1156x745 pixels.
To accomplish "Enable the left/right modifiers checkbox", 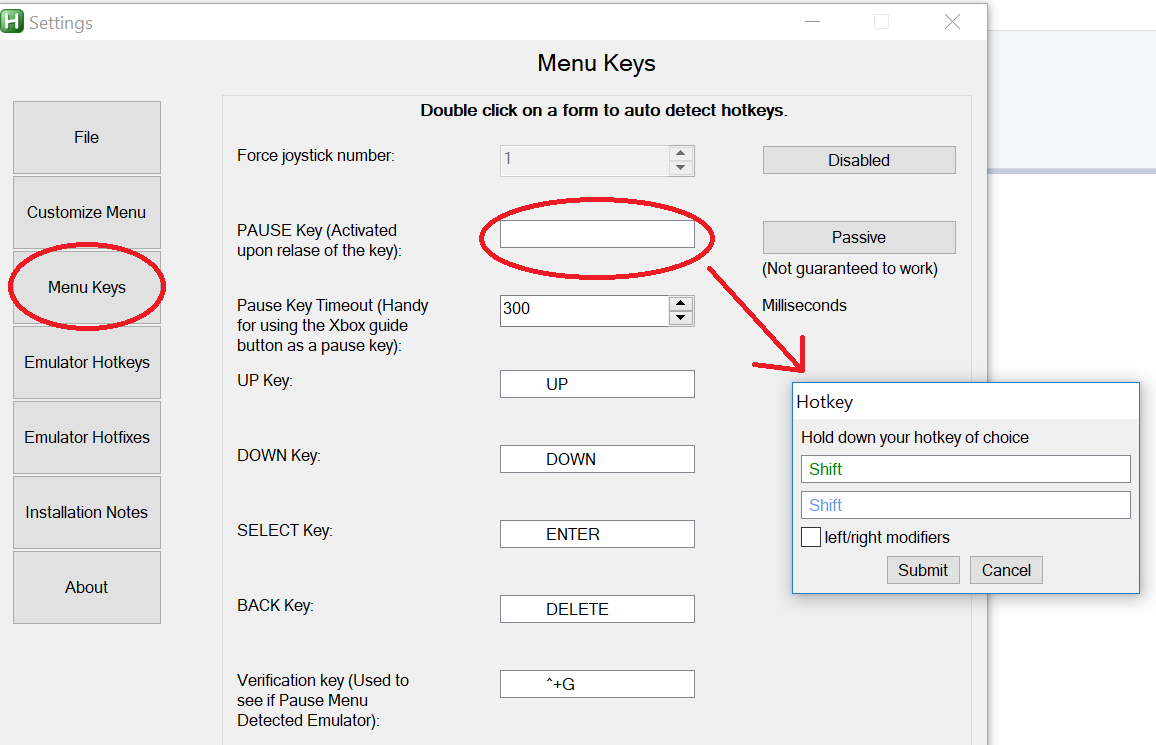I will pos(811,537).
